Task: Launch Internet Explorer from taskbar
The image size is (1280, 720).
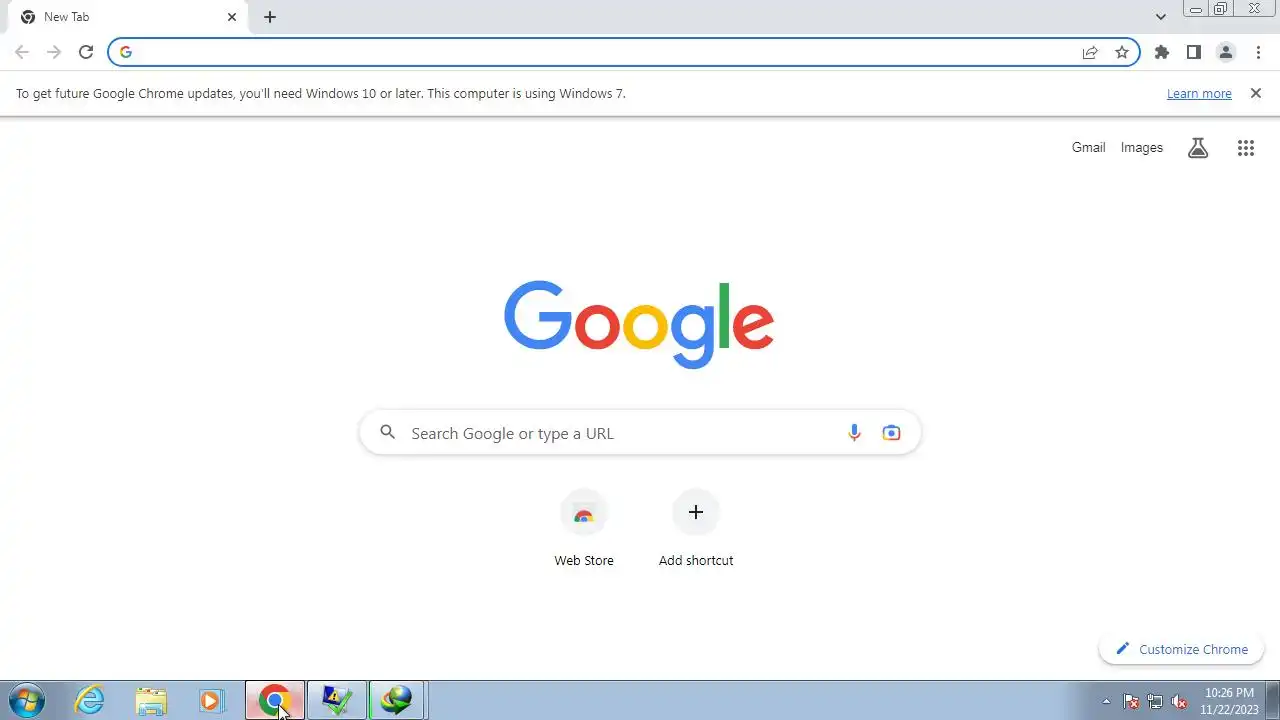Action: pyautogui.click(x=90, y=700)
